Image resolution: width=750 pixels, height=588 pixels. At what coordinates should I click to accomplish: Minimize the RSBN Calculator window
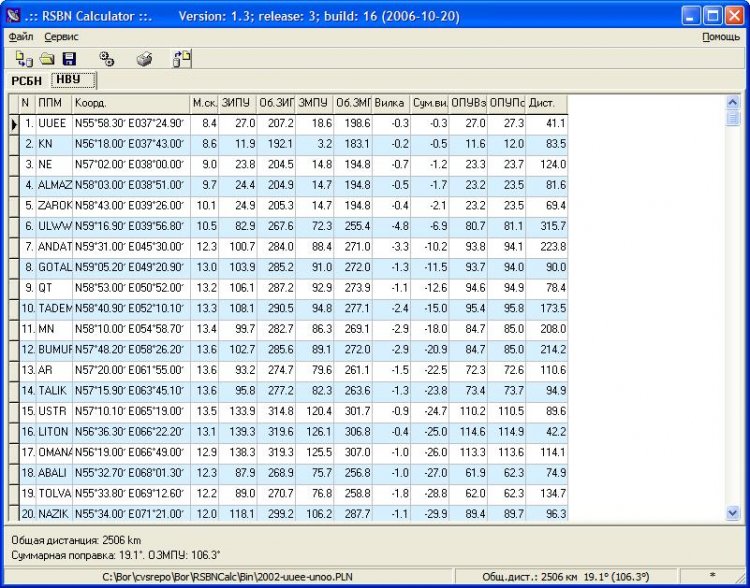pos(690,16)
